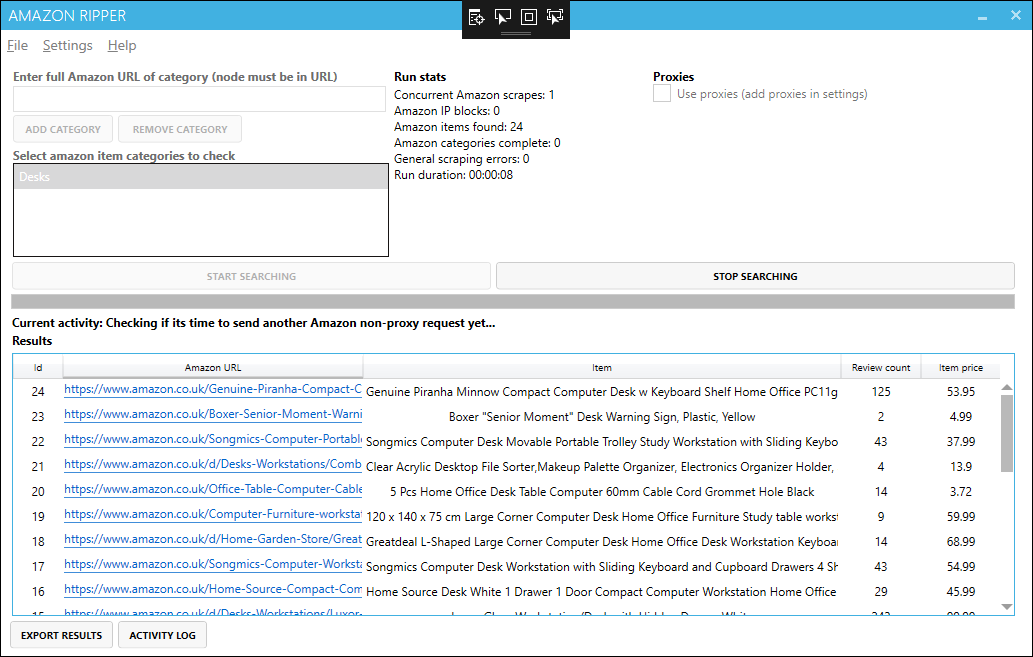1033x657 pixels.
Task: Open the Home-Garden-Store/Great Amazon link
Action: coord(213,539)
